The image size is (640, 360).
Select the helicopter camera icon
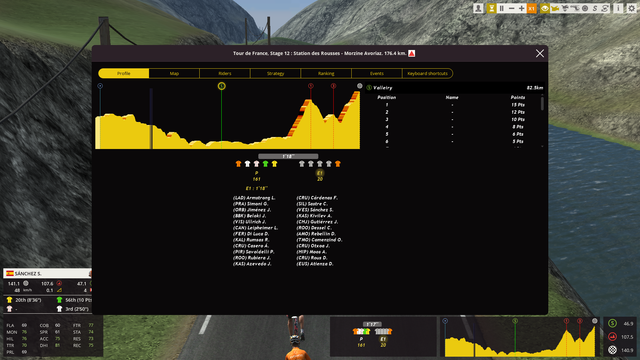tap(555, 8)
